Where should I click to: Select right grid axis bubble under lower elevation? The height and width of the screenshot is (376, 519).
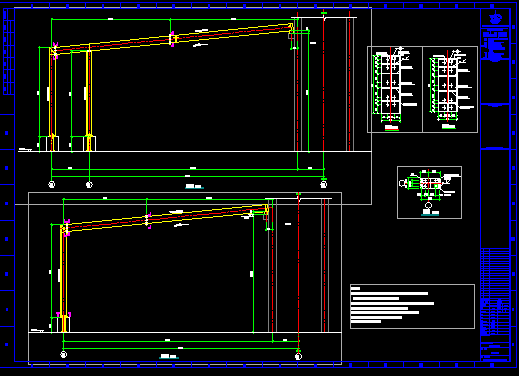[x=298, y=356]
